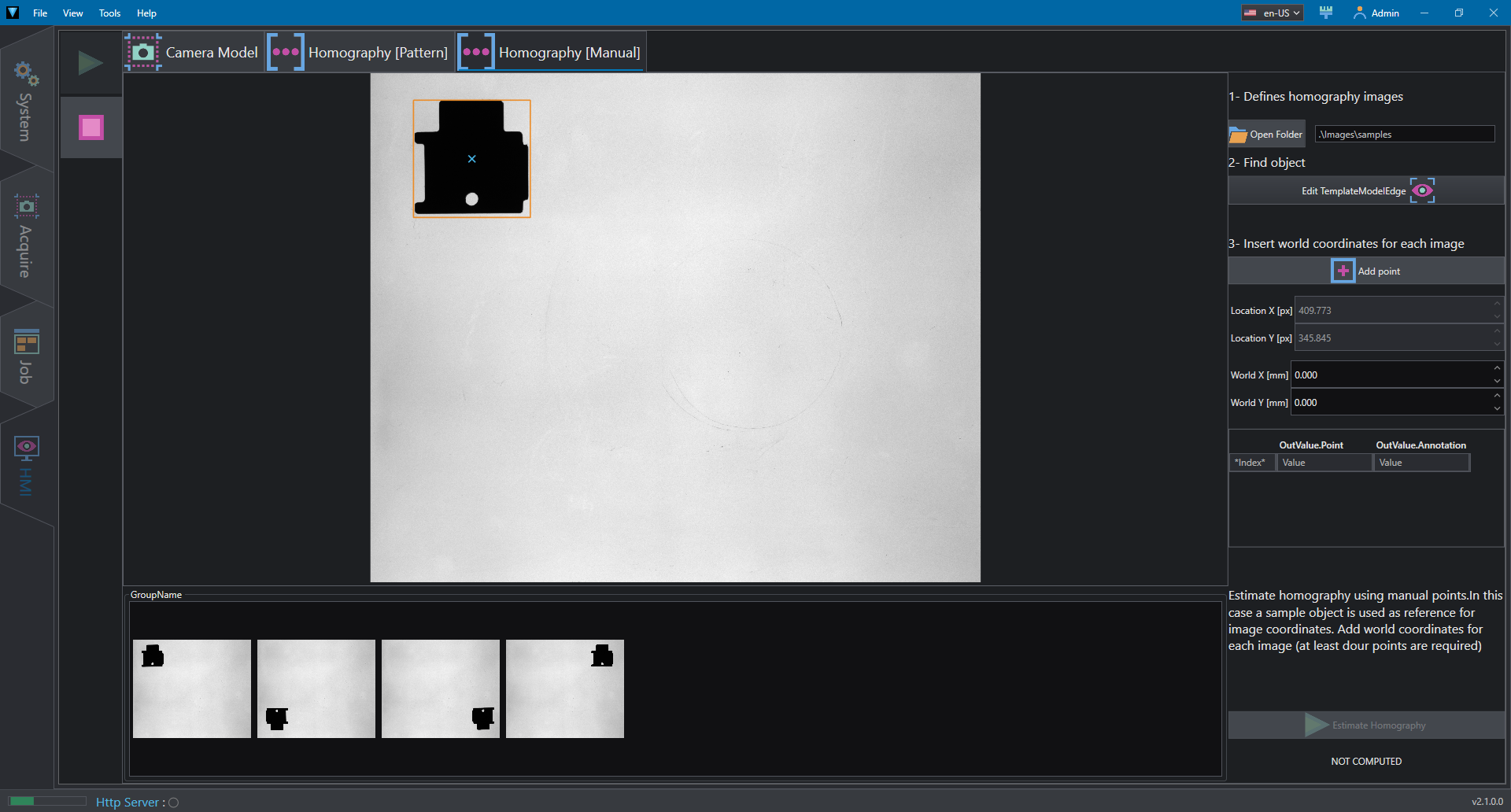Click the Add point plus icon
The height and width of the screenshot is (812, 1511).
tap(1343, 271)
